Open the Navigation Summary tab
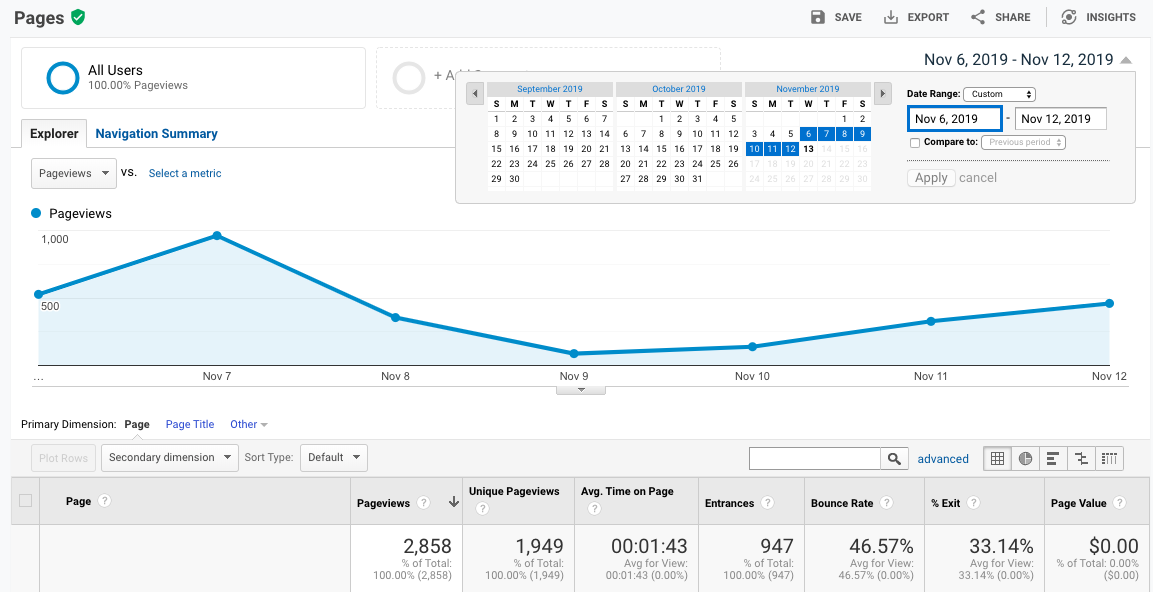The image size is (1153, 592). [x=156, y=134]
